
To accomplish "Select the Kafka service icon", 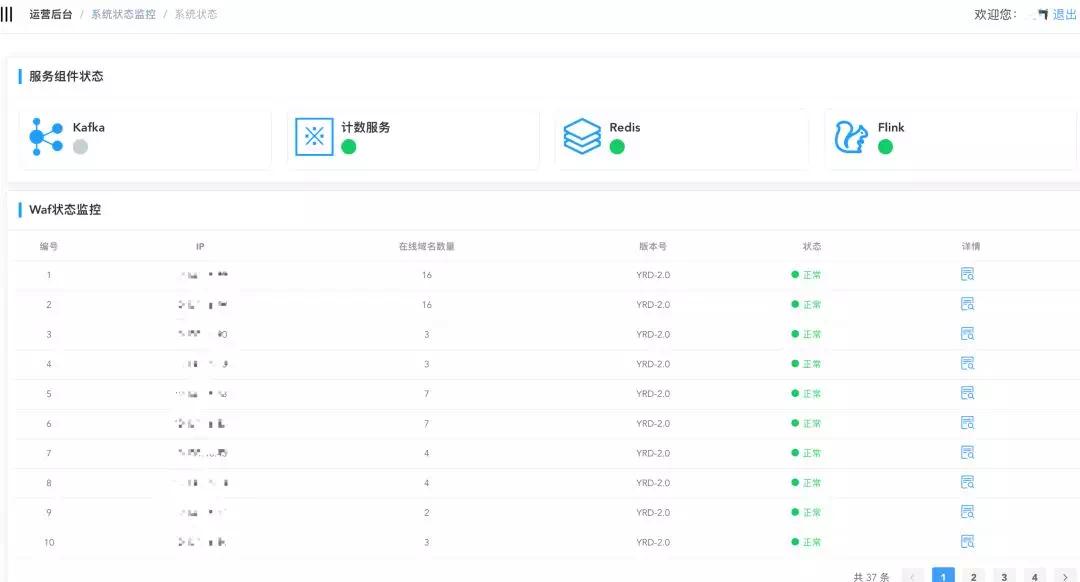I will (44, 138).
